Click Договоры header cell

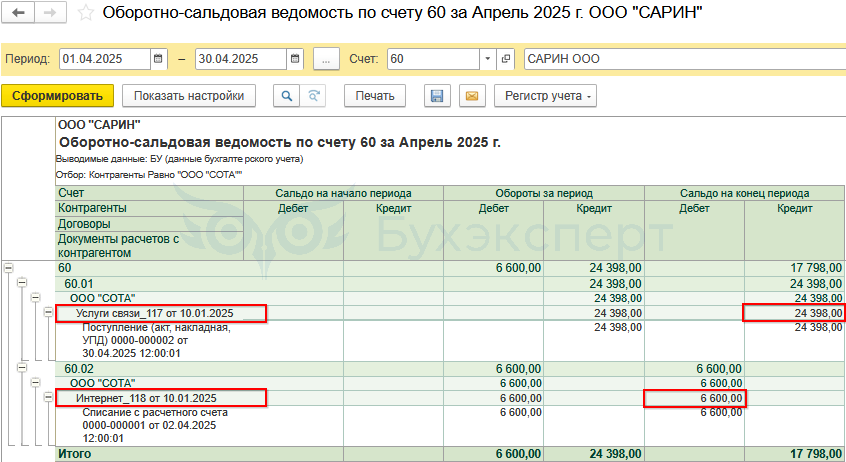149,223
